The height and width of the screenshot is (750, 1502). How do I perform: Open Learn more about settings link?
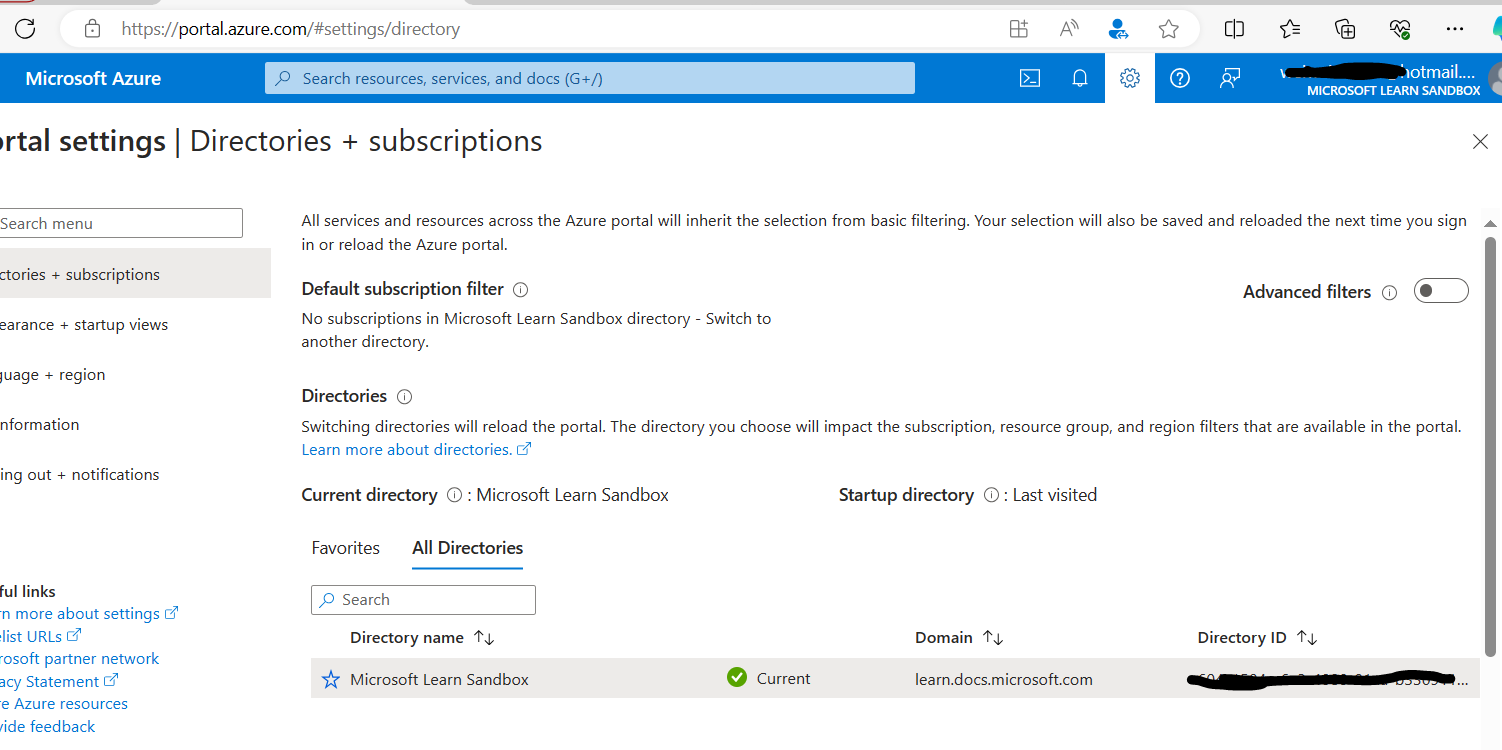[x=89, y=614]
